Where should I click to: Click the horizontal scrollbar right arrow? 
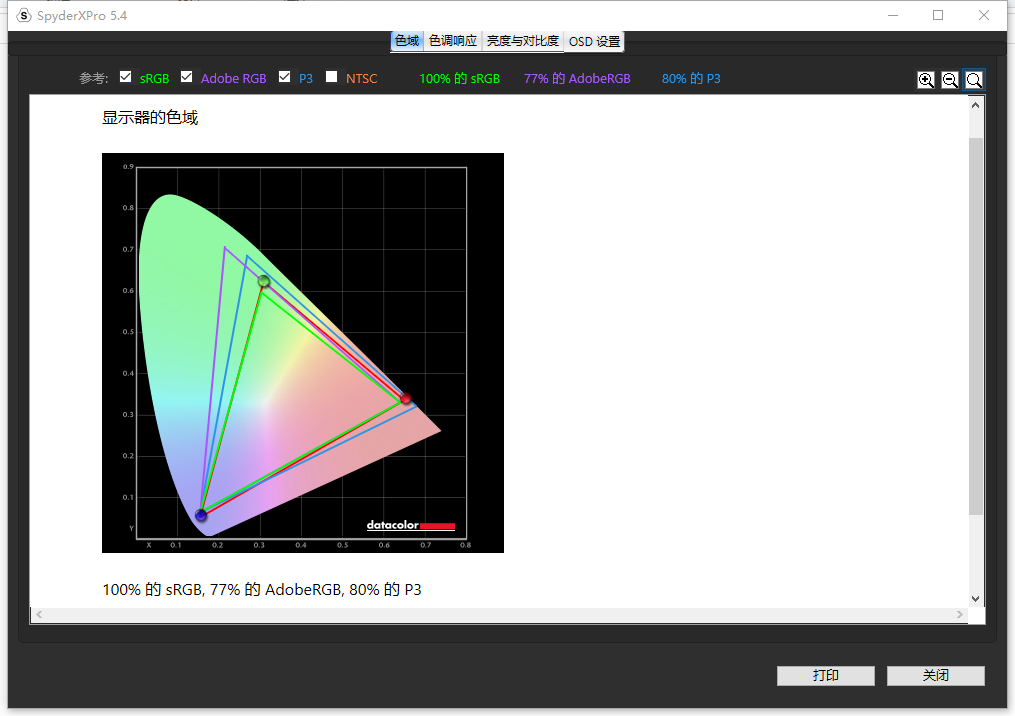[960, 615]
